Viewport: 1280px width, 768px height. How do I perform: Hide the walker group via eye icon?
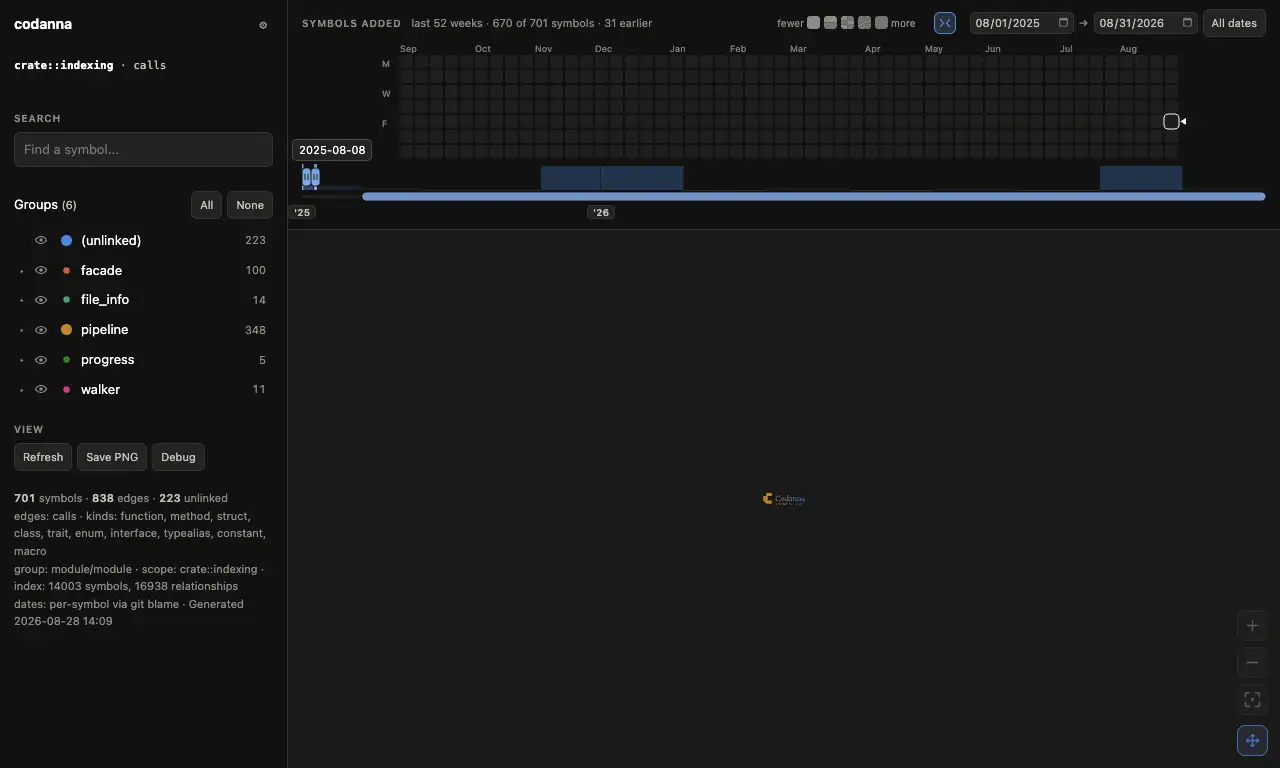[x=41, y=390]
